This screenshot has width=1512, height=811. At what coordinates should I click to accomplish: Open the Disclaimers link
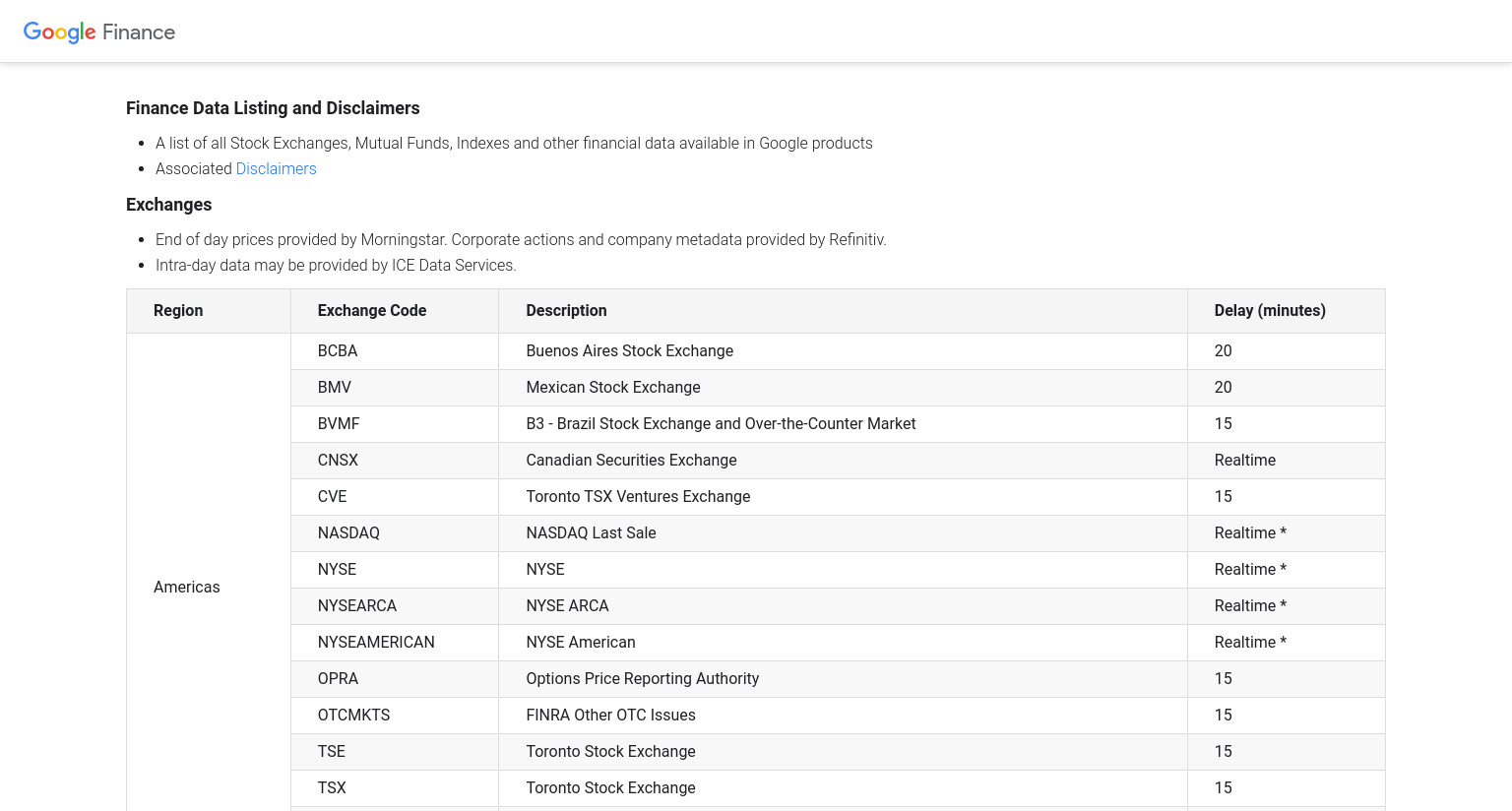point(276,168)
